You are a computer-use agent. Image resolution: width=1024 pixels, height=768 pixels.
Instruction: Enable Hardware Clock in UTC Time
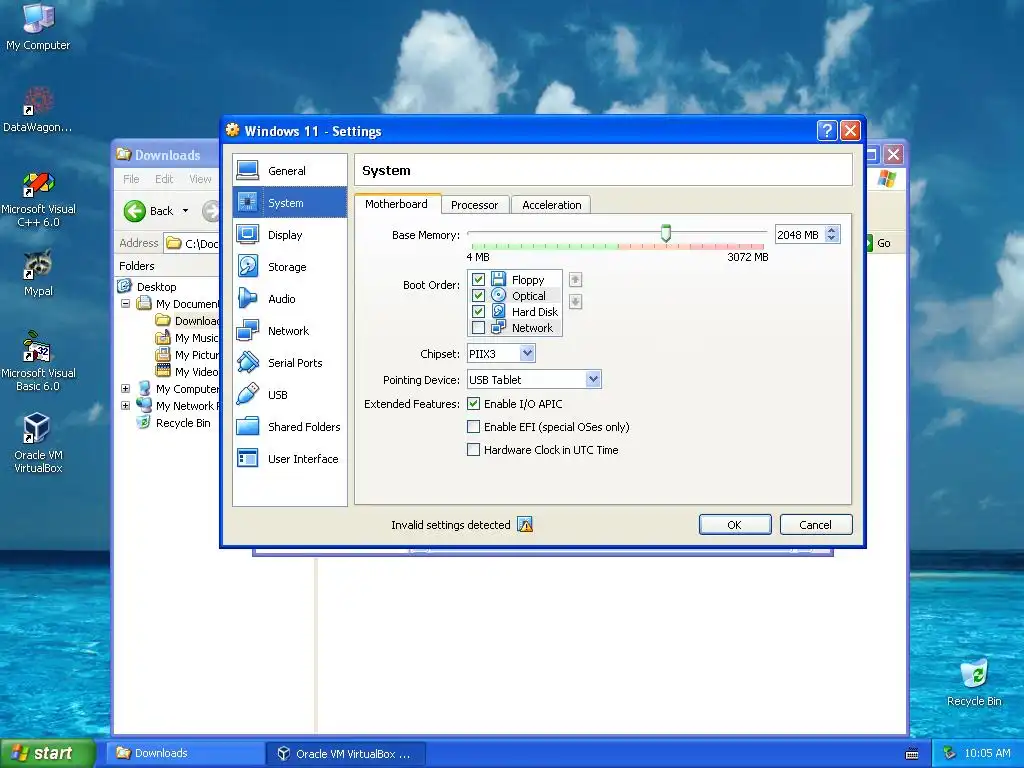[473, 449]
